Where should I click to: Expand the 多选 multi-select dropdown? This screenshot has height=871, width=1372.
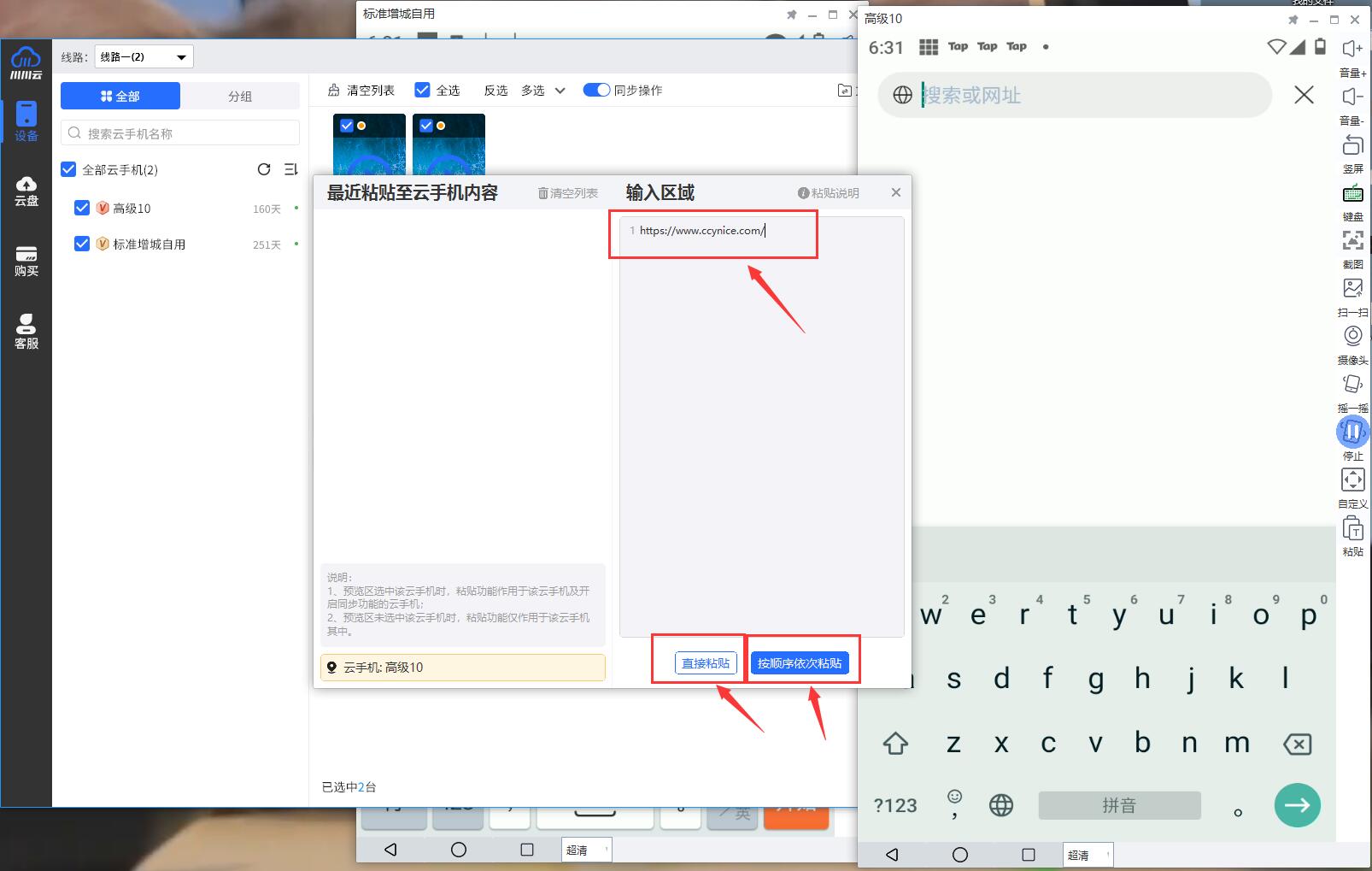pos(543,90)
